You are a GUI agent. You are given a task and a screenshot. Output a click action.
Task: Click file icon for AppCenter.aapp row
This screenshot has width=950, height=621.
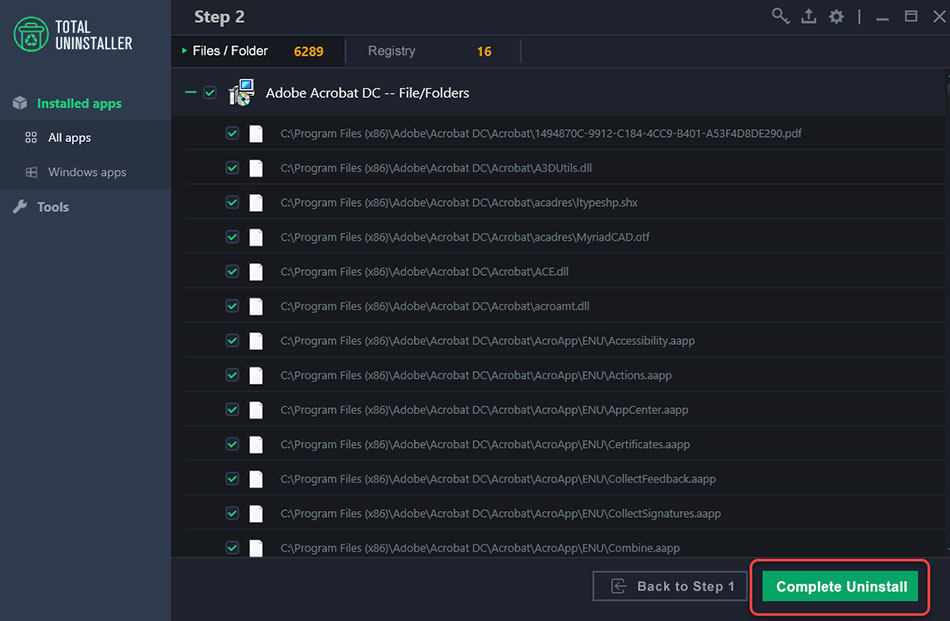coord(256,410)
